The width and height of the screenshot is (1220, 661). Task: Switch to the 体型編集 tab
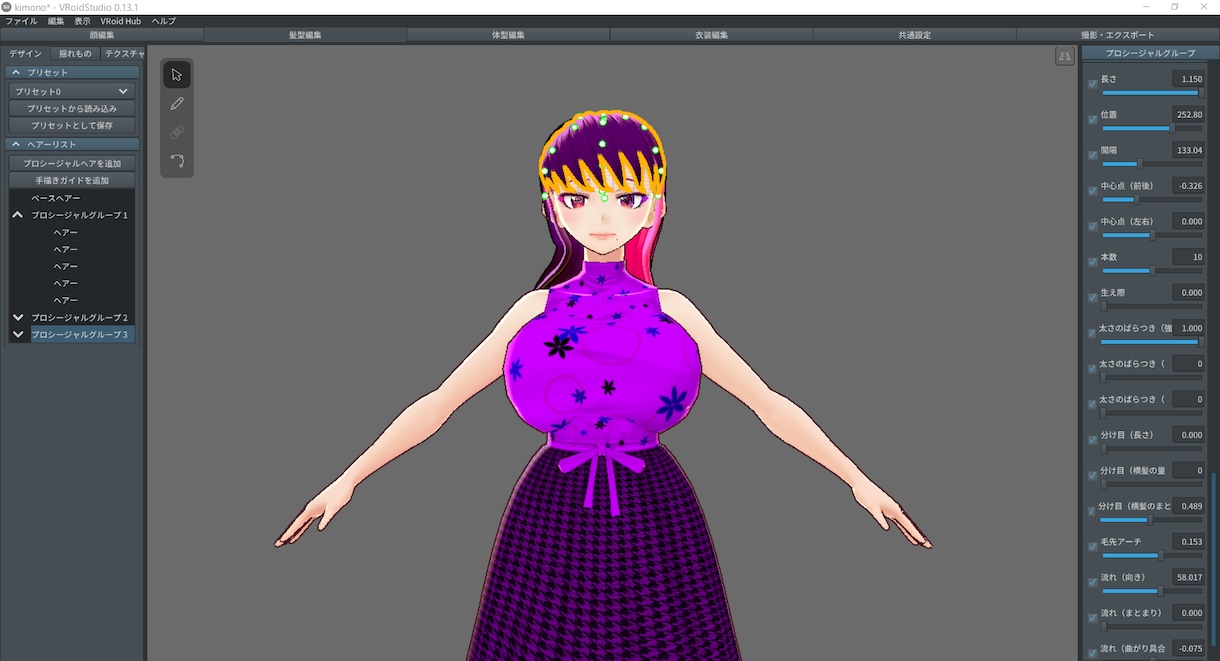(x=508, y=35)
